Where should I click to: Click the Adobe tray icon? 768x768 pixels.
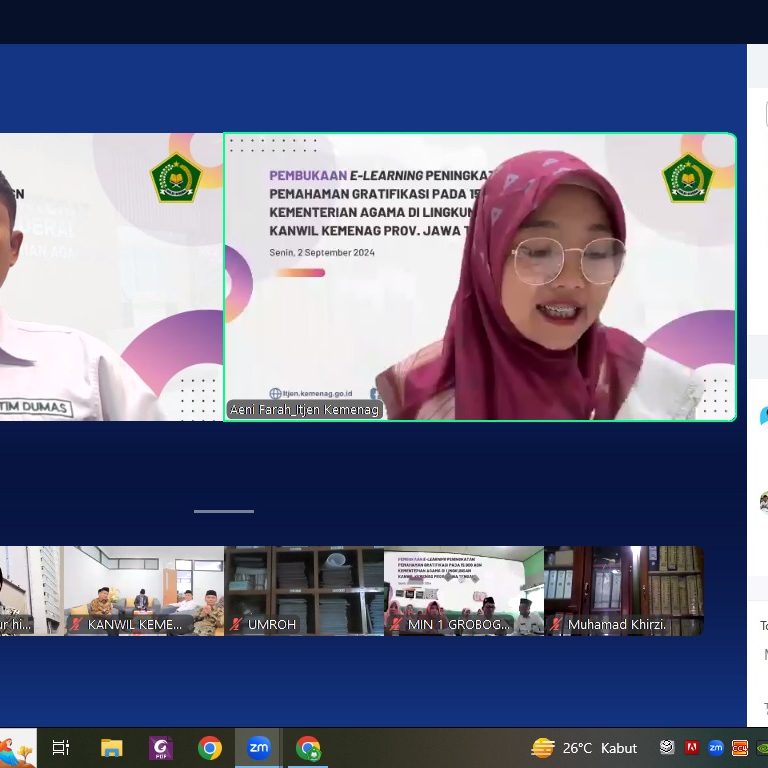click(x=692, y=747)
